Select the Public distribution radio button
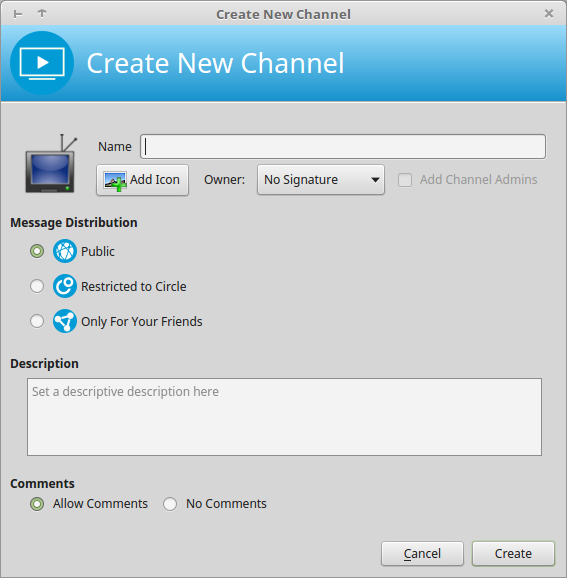Screen dimensions: 567x578 (x=37, y=251)
